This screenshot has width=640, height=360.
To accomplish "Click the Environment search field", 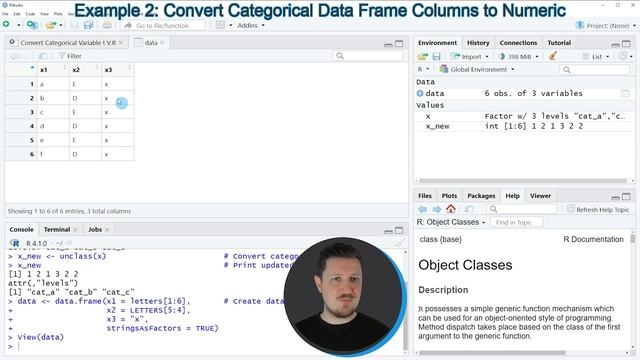I will pos(594,70).
